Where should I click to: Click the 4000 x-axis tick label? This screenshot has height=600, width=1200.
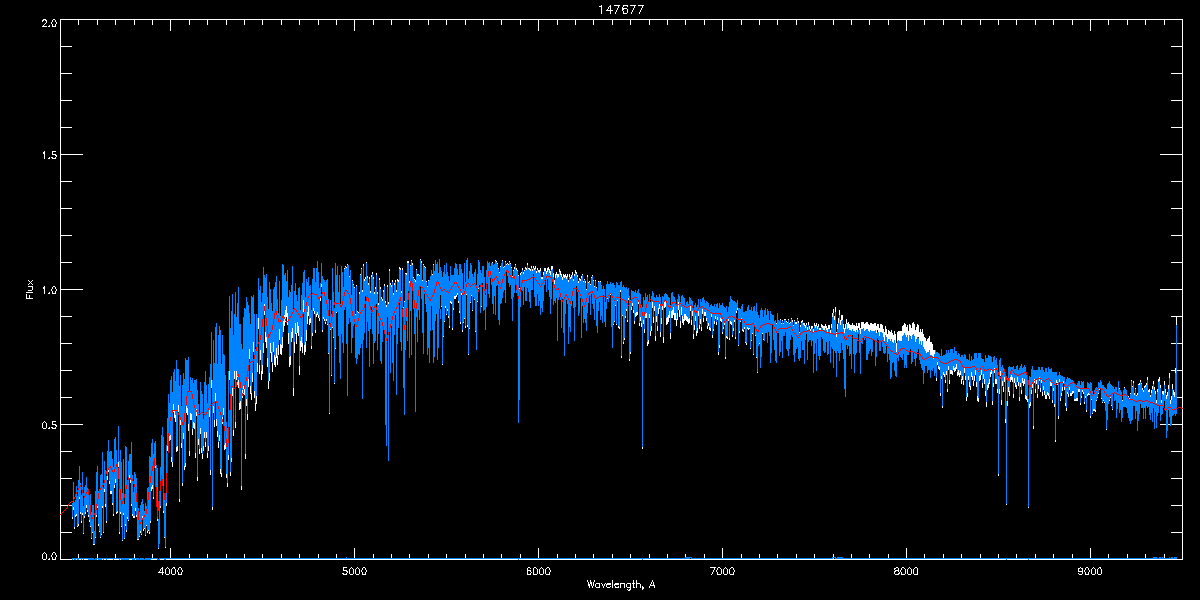point(170,571)
